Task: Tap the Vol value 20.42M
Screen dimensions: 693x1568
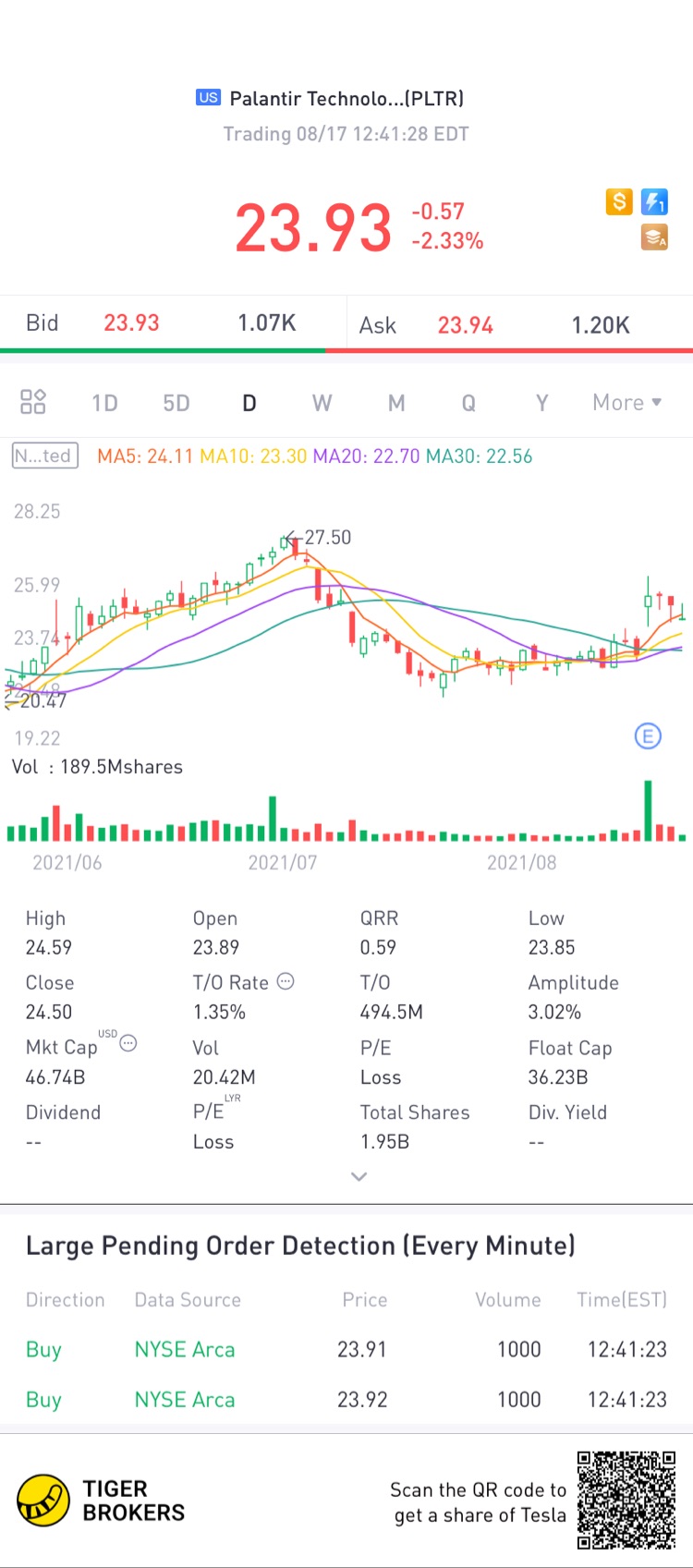Action: pos(225,1077)
